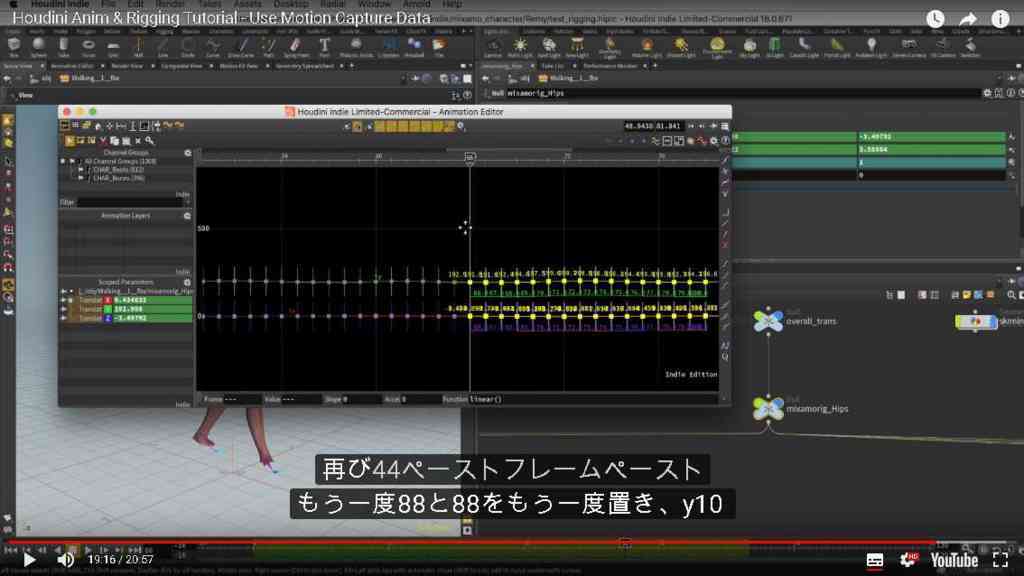Click the Animation Editor search magnifier icon
The width and height of the screenshot is (1024, 576).
[150, 140]
